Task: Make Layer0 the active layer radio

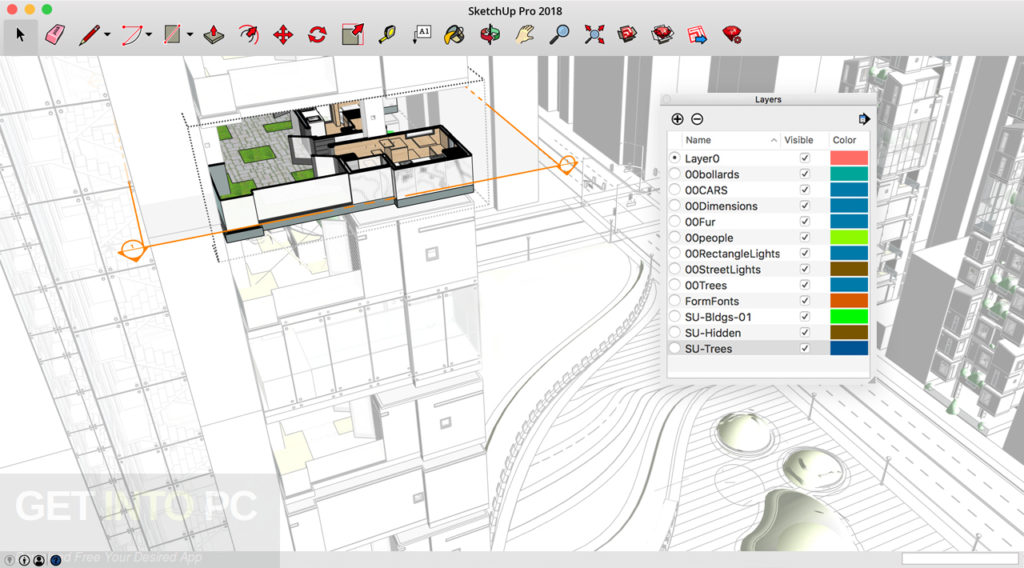Action: coord(675,158)
